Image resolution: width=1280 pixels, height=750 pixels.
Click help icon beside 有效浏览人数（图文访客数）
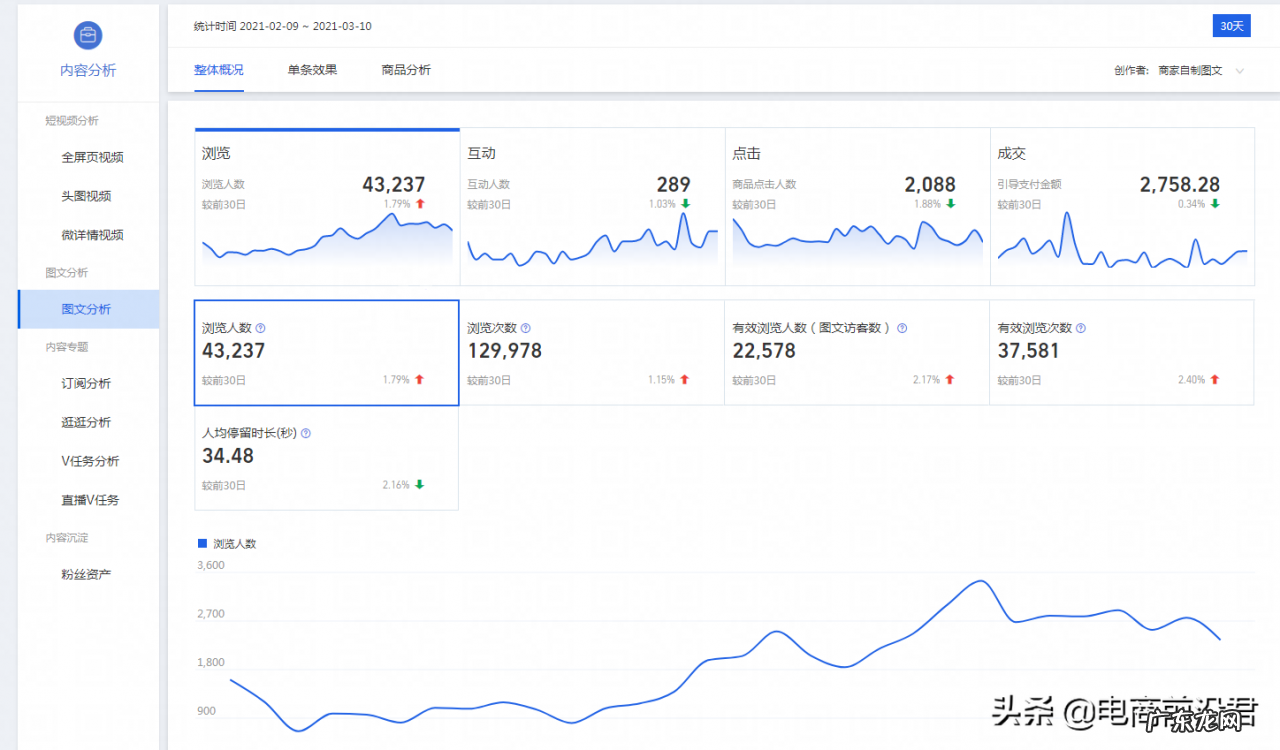902,328
